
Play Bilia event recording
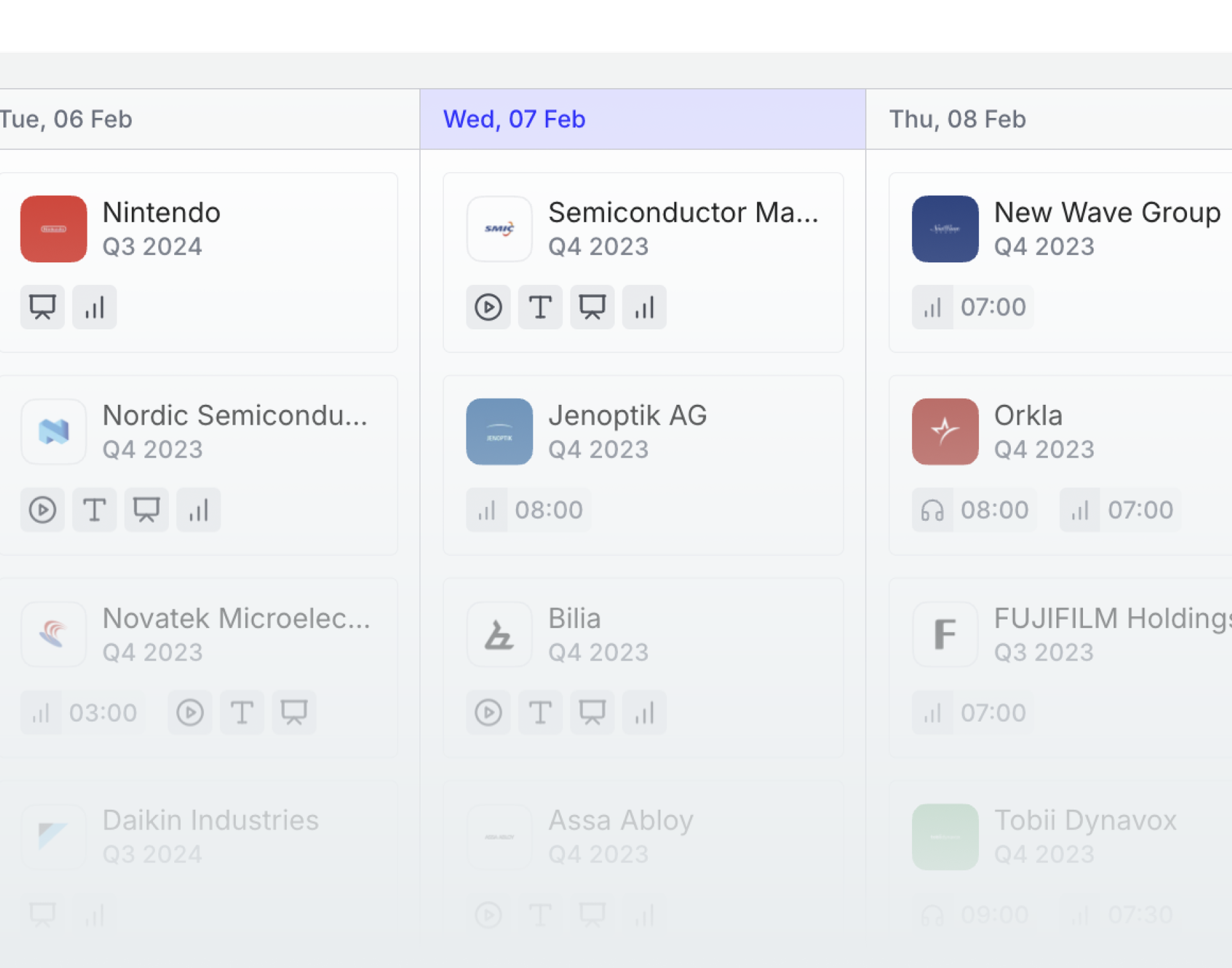pos(488,713)
